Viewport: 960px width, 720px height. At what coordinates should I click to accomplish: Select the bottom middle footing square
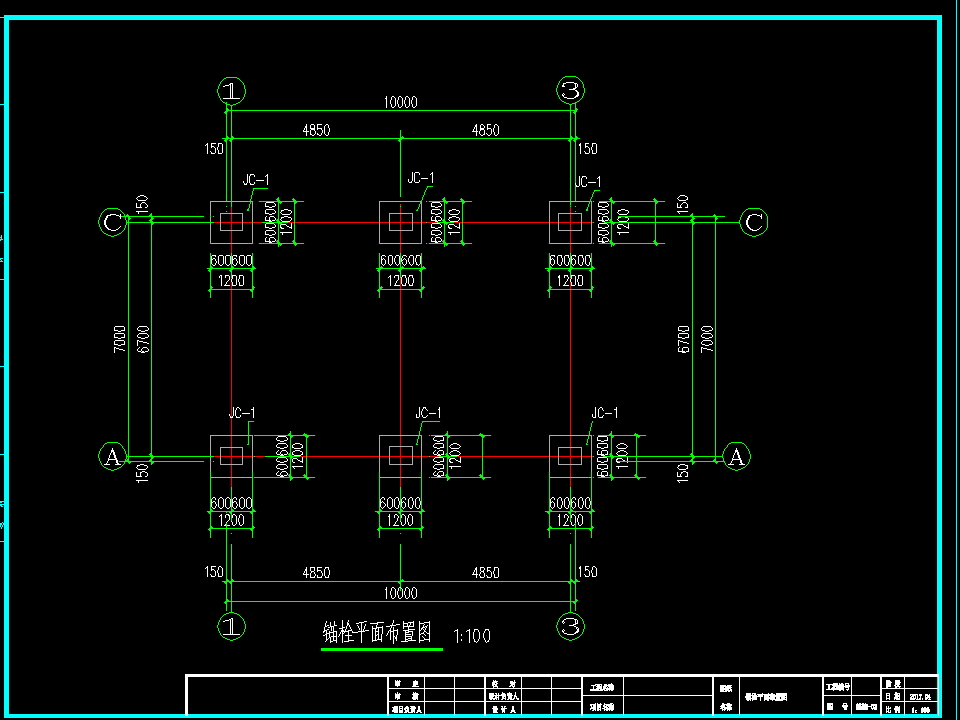click(400, 456)
